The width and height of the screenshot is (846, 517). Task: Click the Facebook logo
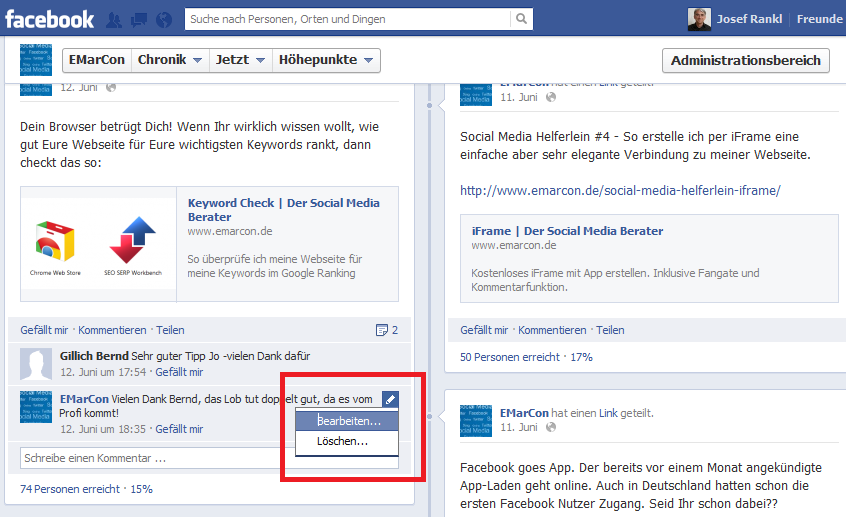pos(50,20)
